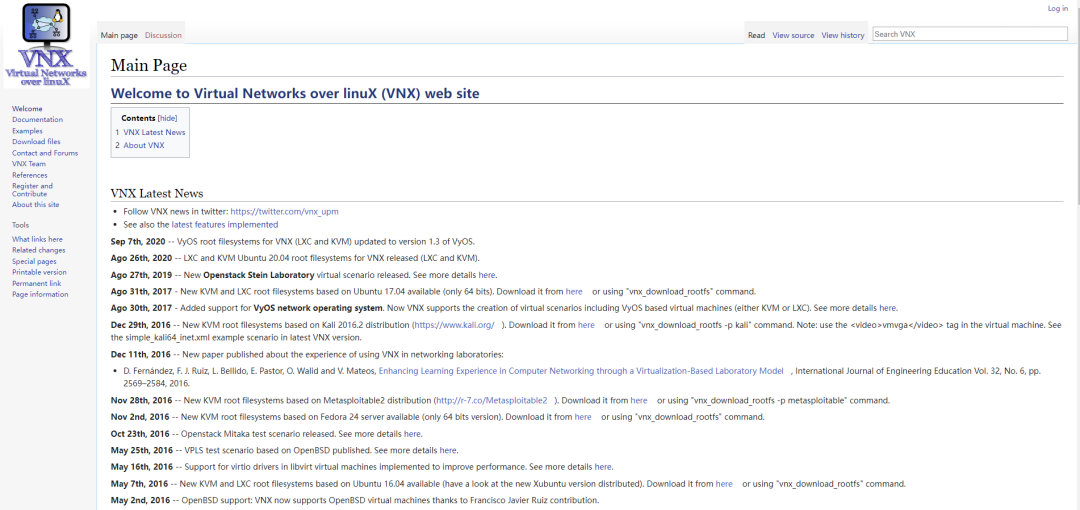Click the 'Sep 7th, 2020' news date
Screen dimensions: 1080x510
tap(138, 242)
